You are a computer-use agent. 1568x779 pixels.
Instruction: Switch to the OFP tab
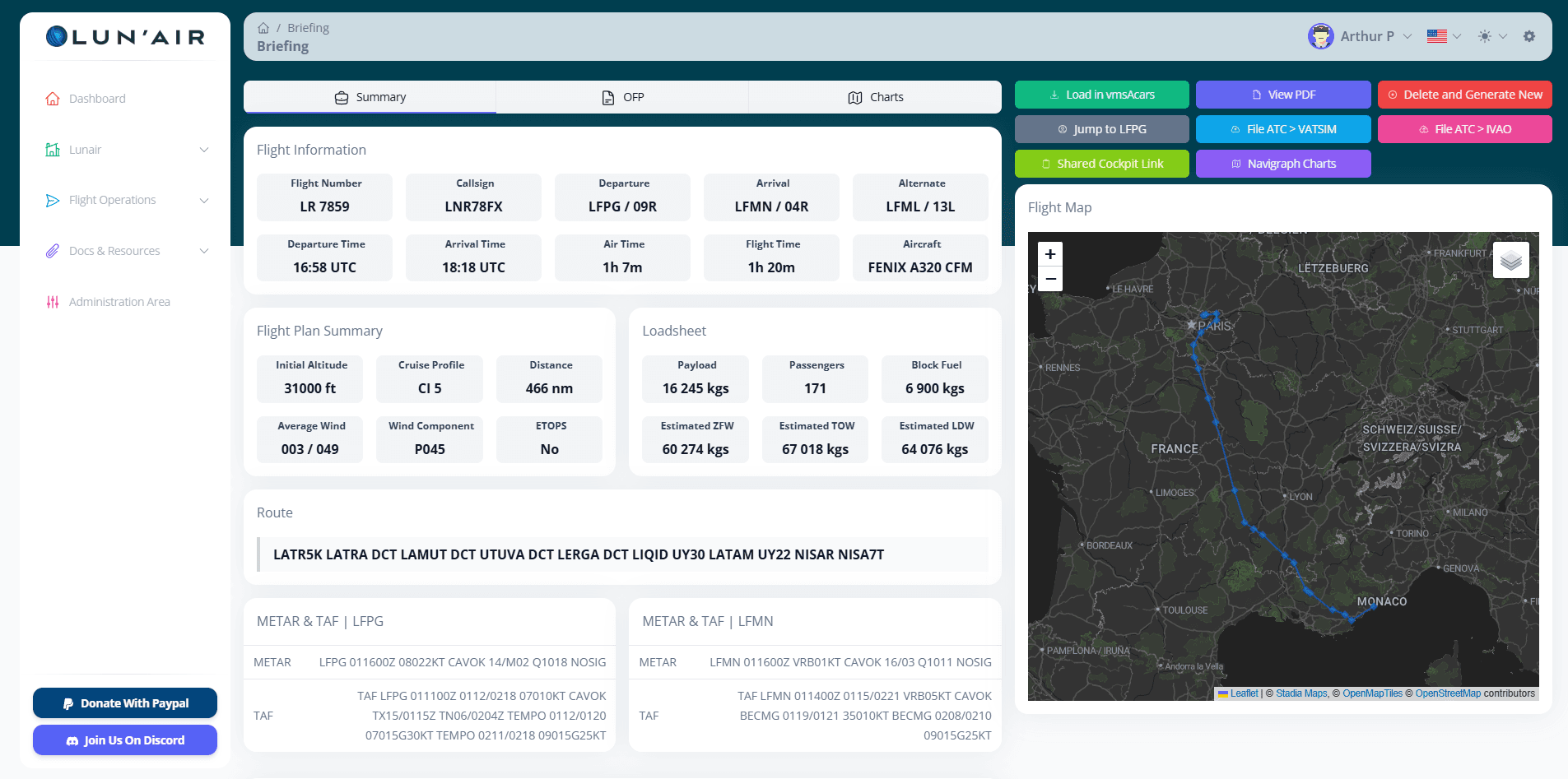coord(622,97)
